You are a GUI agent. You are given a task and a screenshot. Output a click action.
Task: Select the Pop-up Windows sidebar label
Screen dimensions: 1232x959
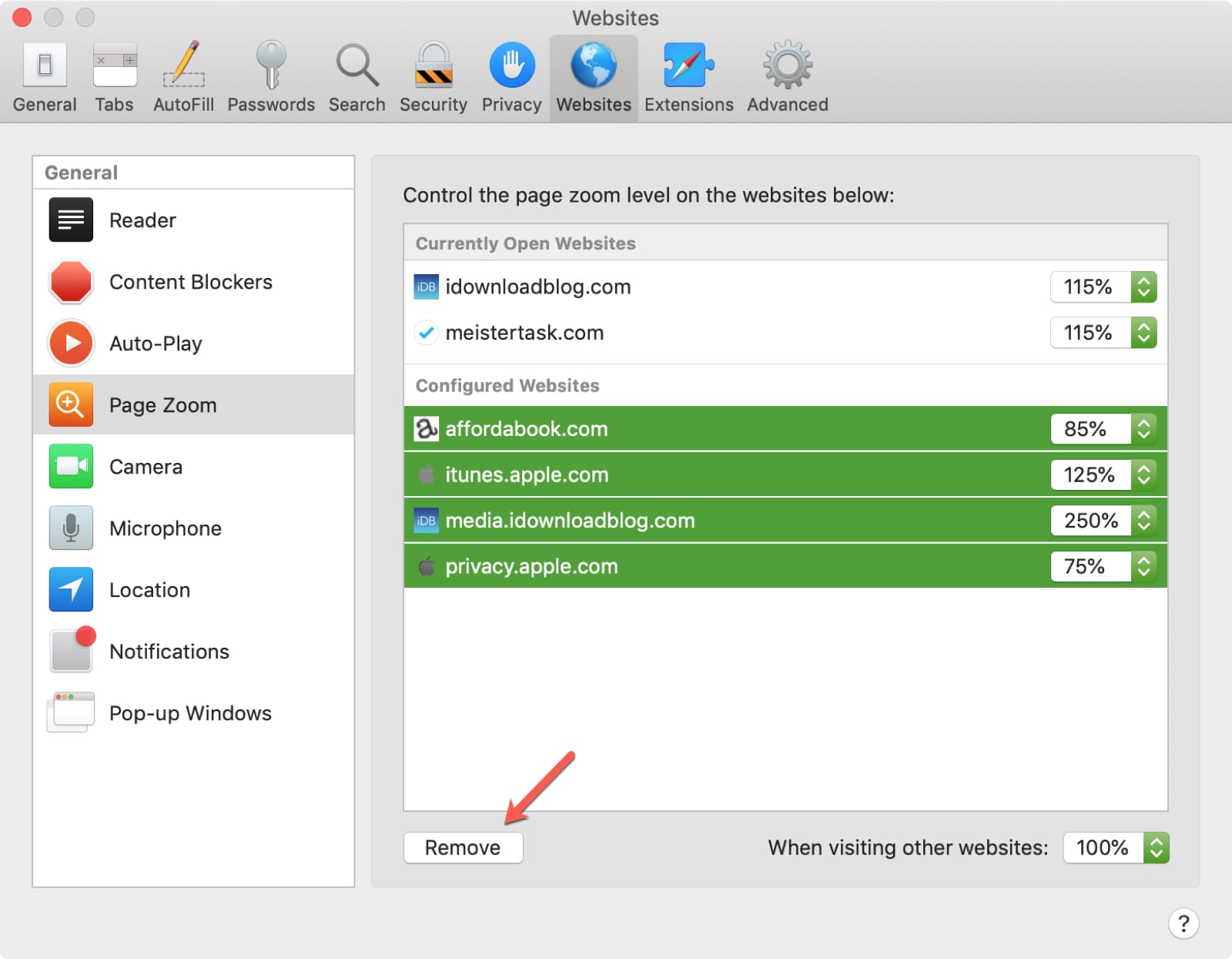tap(190, 713)
